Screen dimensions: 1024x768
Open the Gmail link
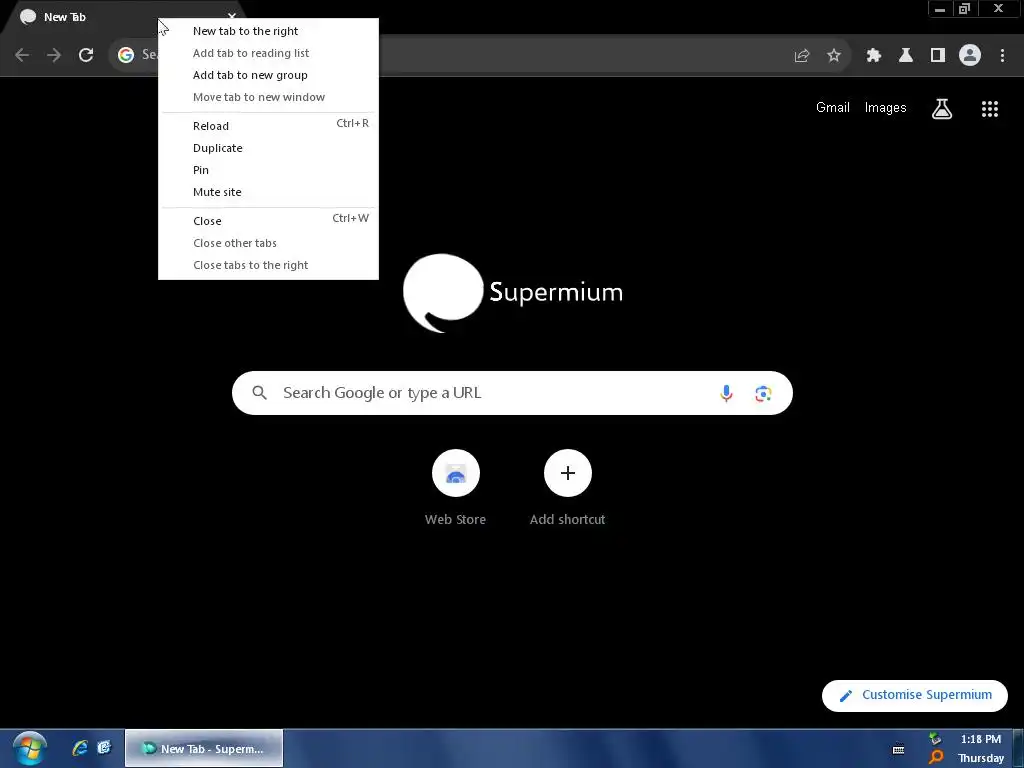tap(833, 108)
